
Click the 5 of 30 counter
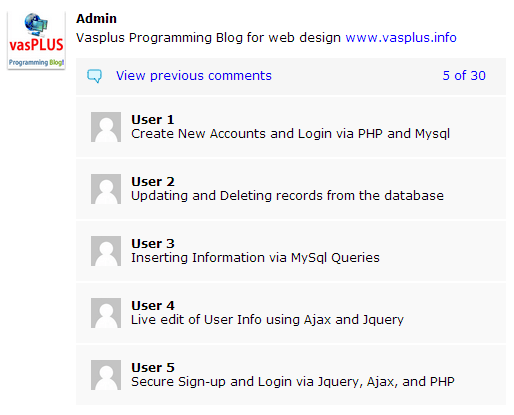tap(464, 76)
